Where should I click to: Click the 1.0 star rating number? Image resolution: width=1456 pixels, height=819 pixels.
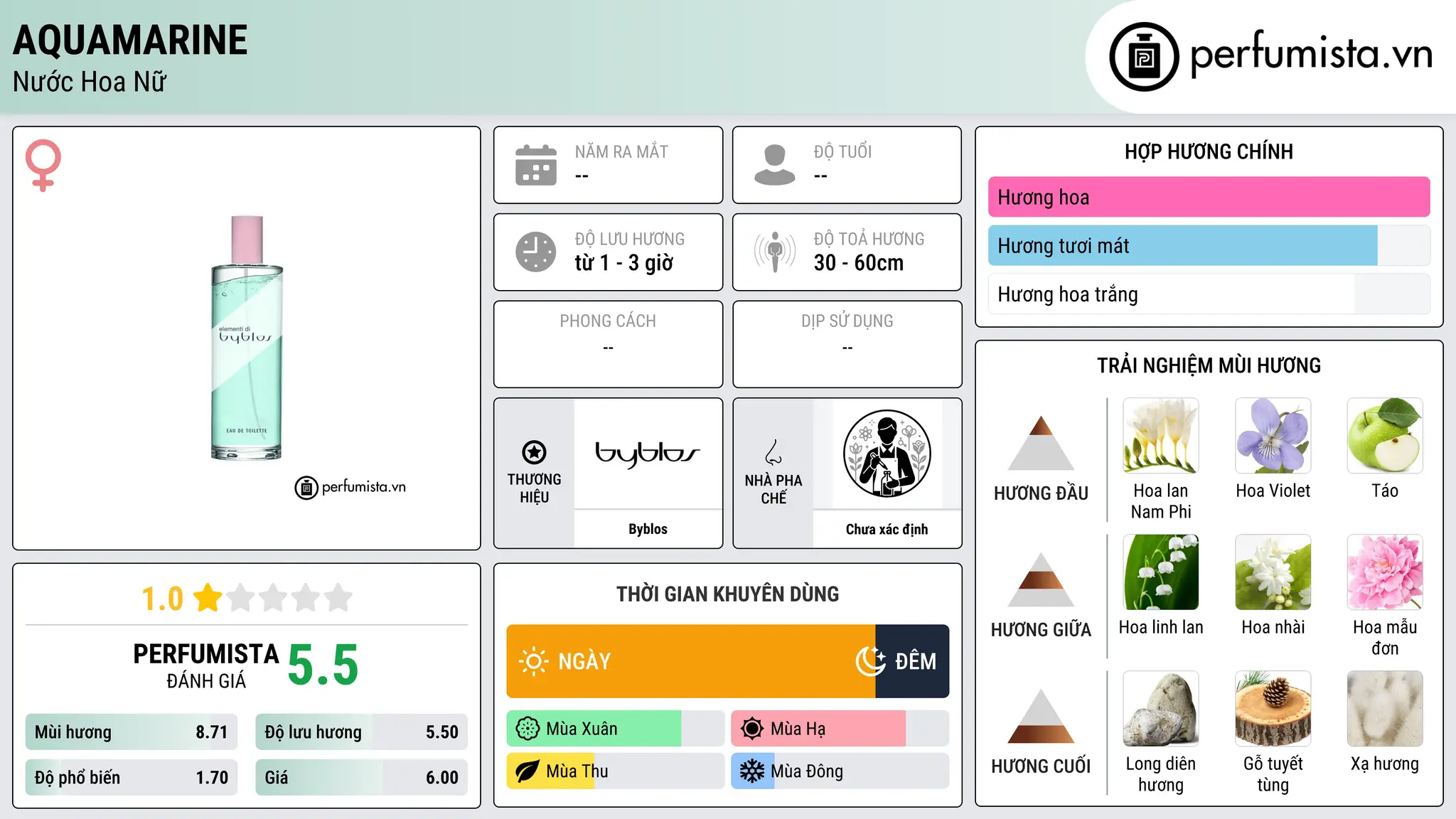pos(162,599)
